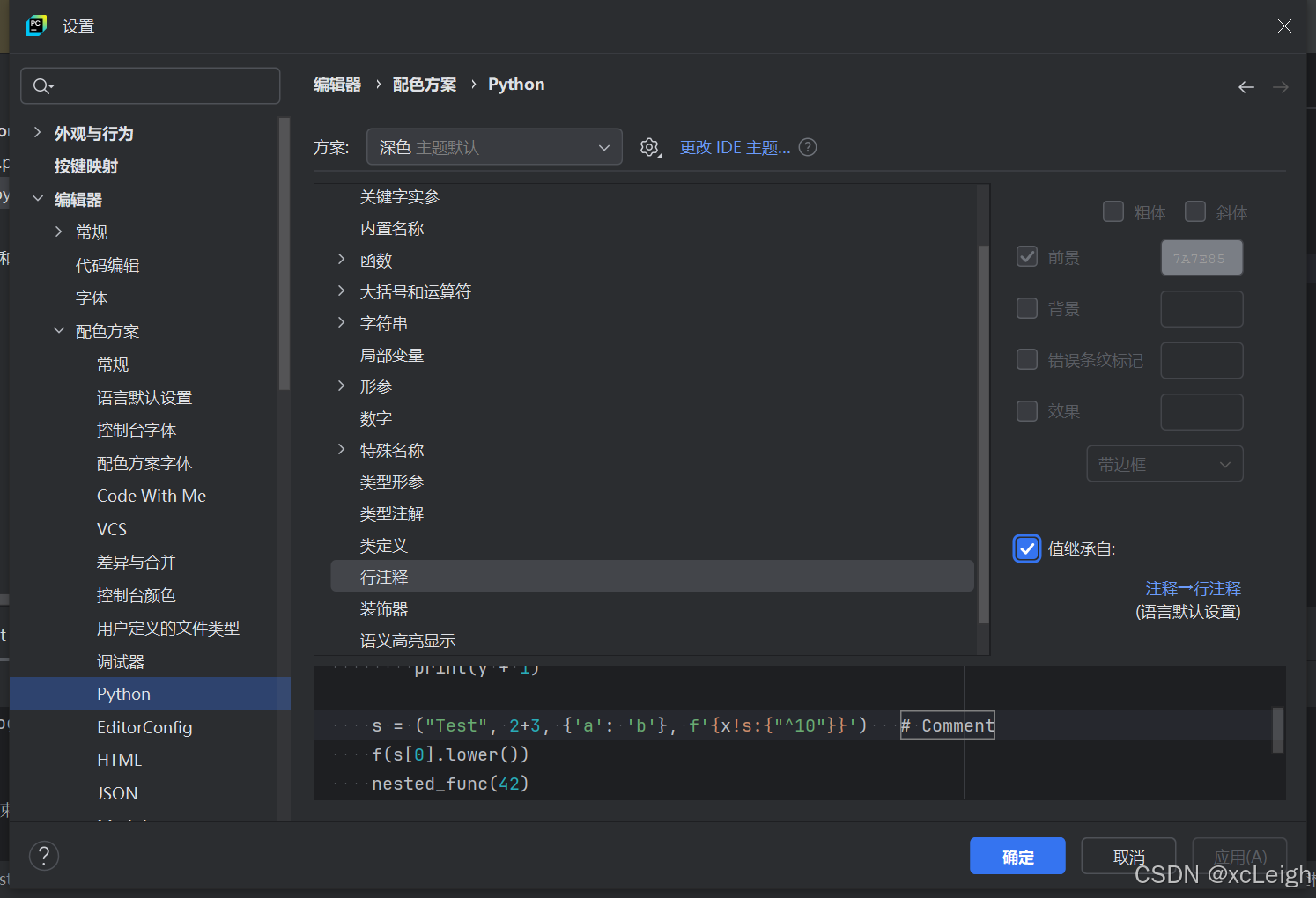The image size is (1316, 898).
Task: Expand the 外观与行为 tree node
Action: point(37,132)
